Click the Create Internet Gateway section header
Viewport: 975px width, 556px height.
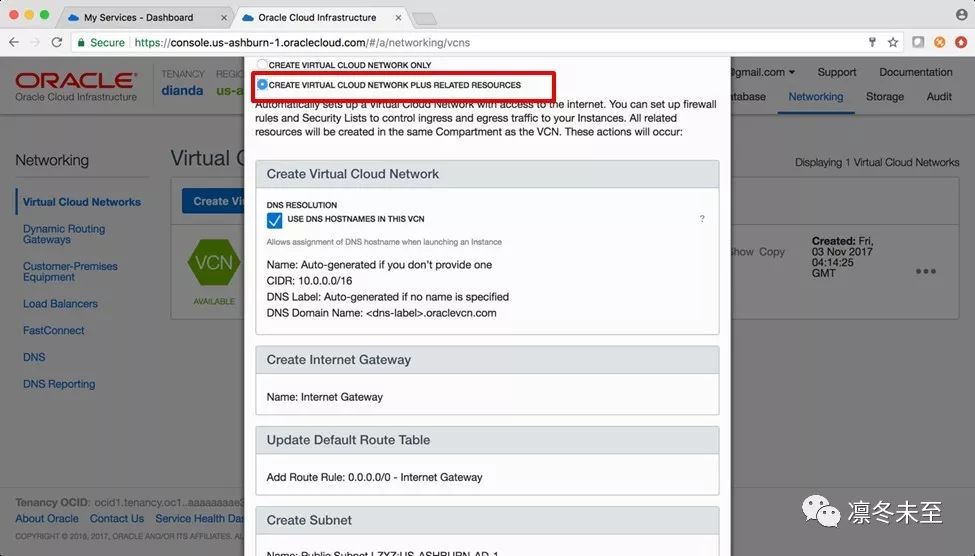pos(487,359)
